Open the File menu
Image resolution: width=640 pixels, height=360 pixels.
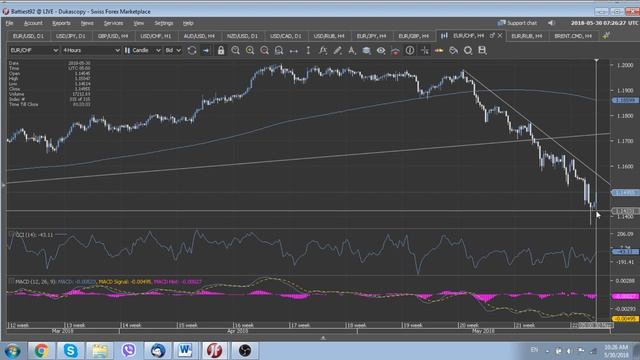pos(9,23)
